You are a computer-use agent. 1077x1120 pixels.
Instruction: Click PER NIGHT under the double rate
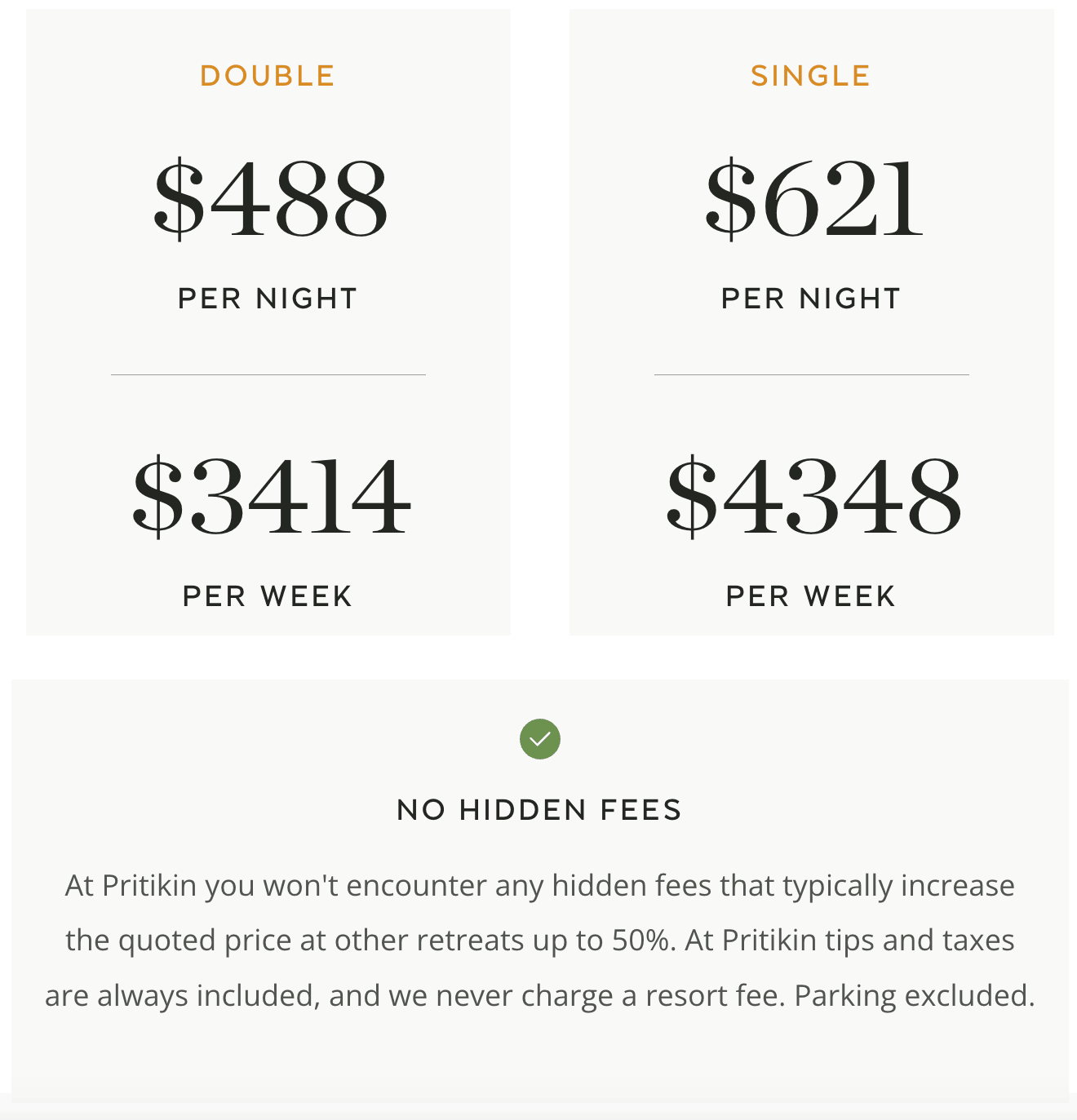click(268, 299)
